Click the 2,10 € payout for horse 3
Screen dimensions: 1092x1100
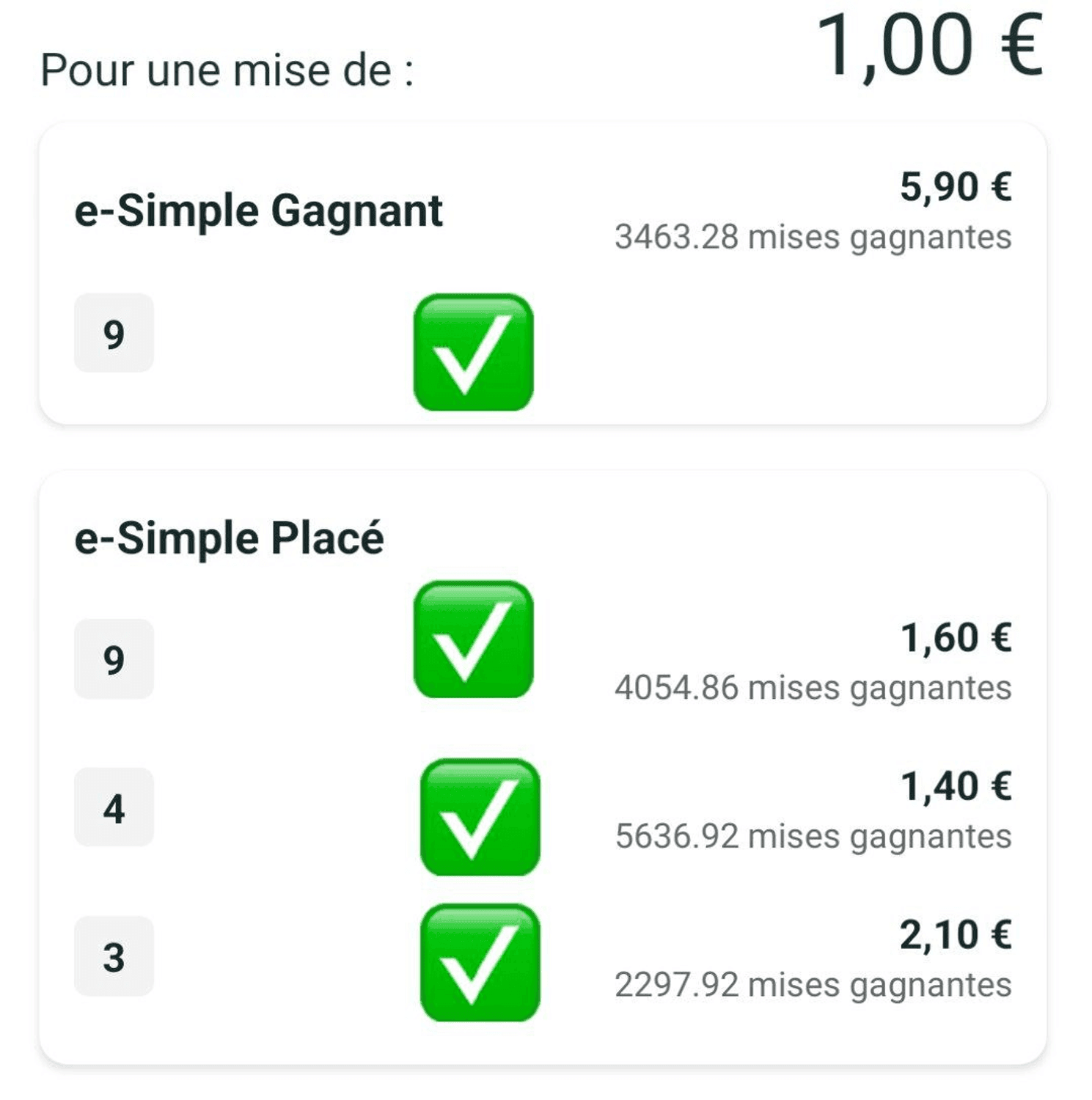tap(956, 934)
